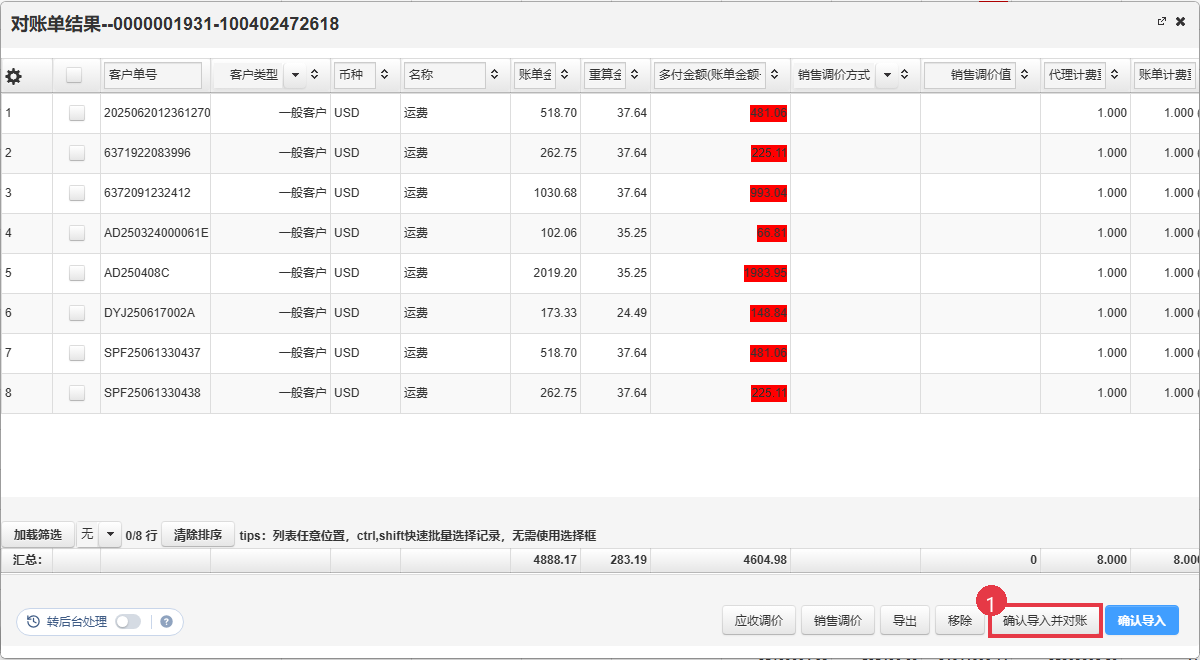Check the row for SPF25061330438
Image resolution: width=1200 pixels, height=660 pixels.
tap(77, 394)
